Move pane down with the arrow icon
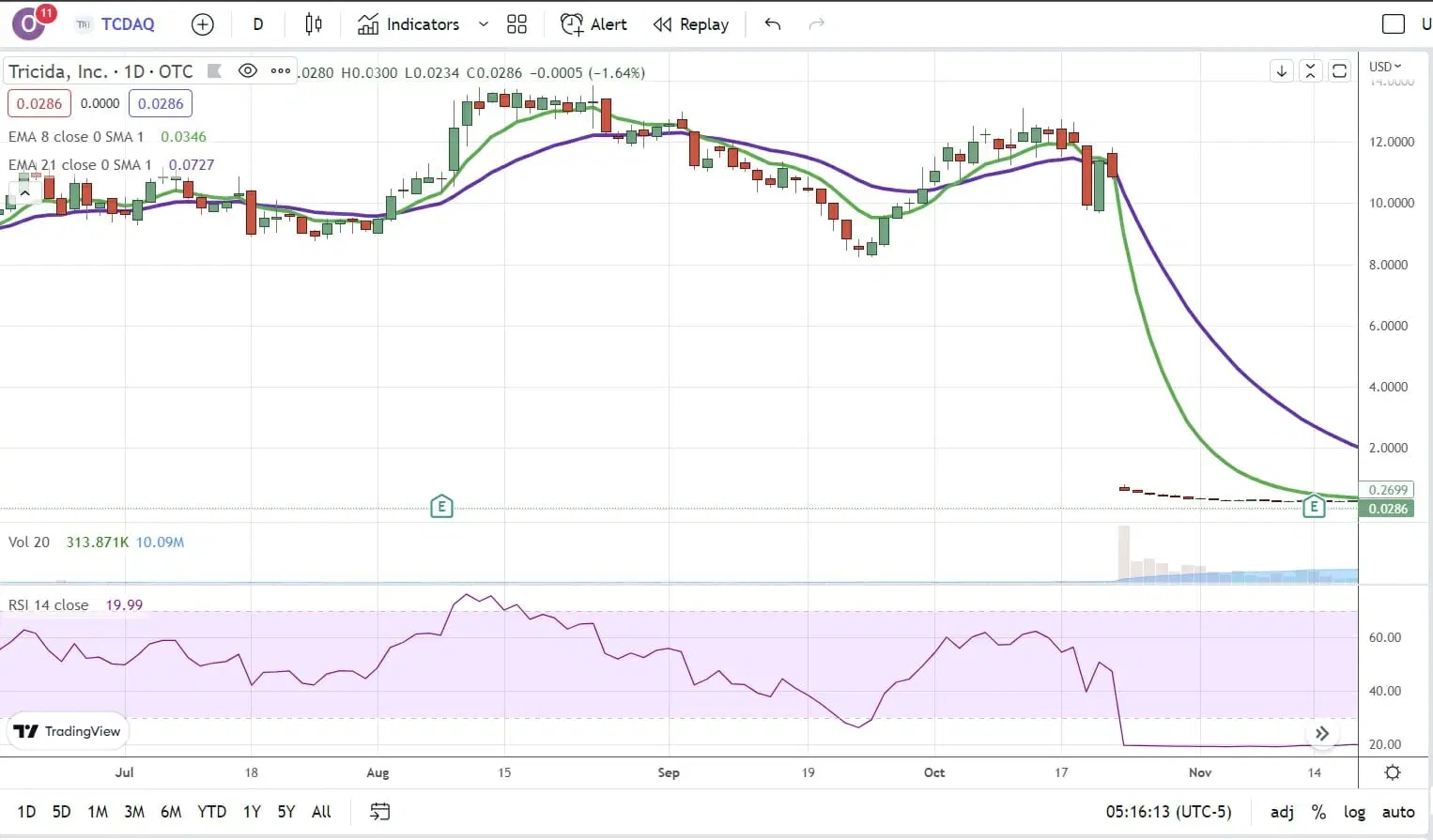The width and height of the screenshot is (1433, 840). point(1282,70)
